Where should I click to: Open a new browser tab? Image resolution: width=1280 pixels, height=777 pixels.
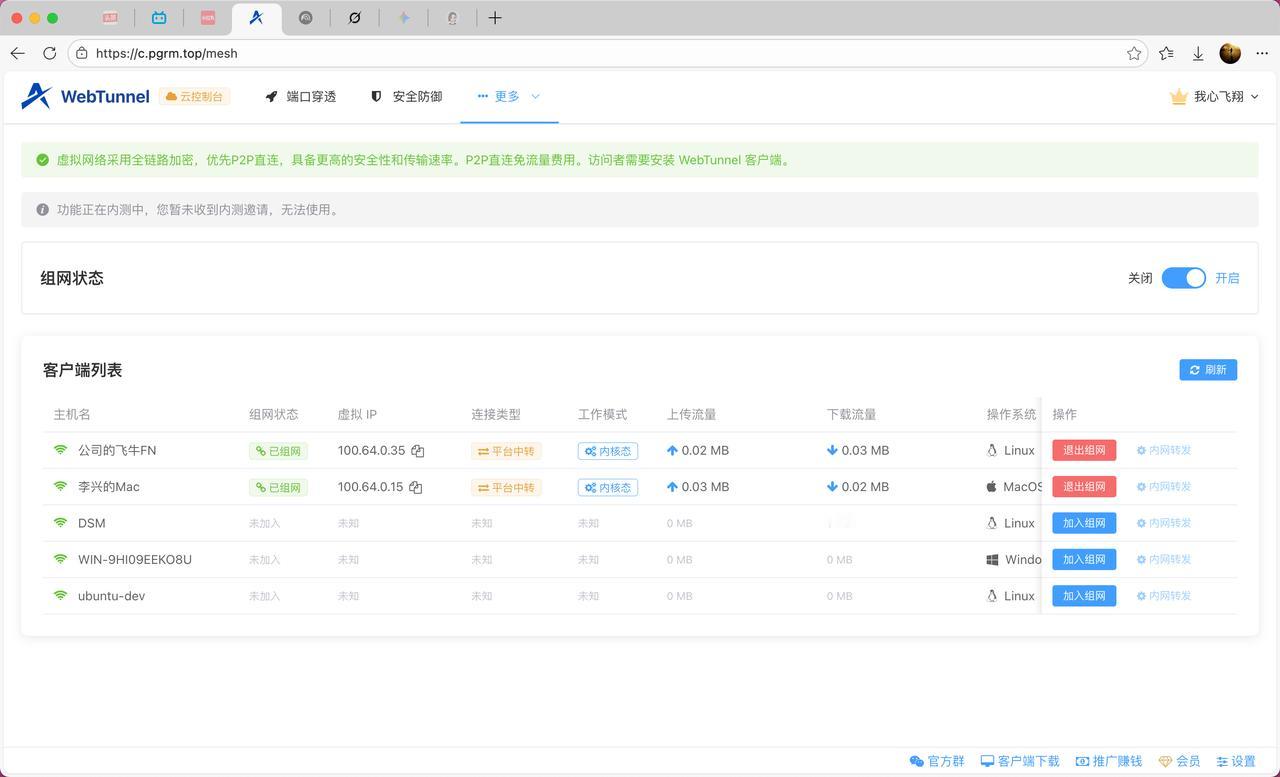pyautogui.click(x=494, y=18)
